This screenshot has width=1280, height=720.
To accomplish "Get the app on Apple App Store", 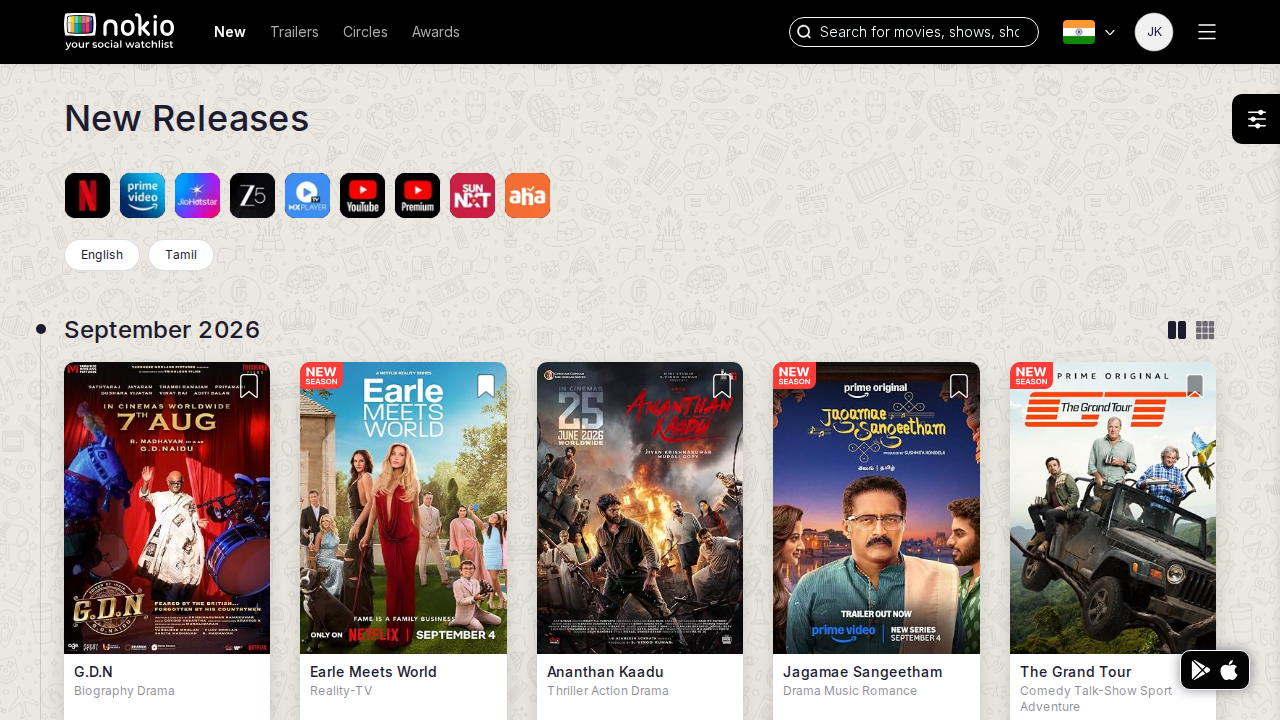I will (1230, 670).
